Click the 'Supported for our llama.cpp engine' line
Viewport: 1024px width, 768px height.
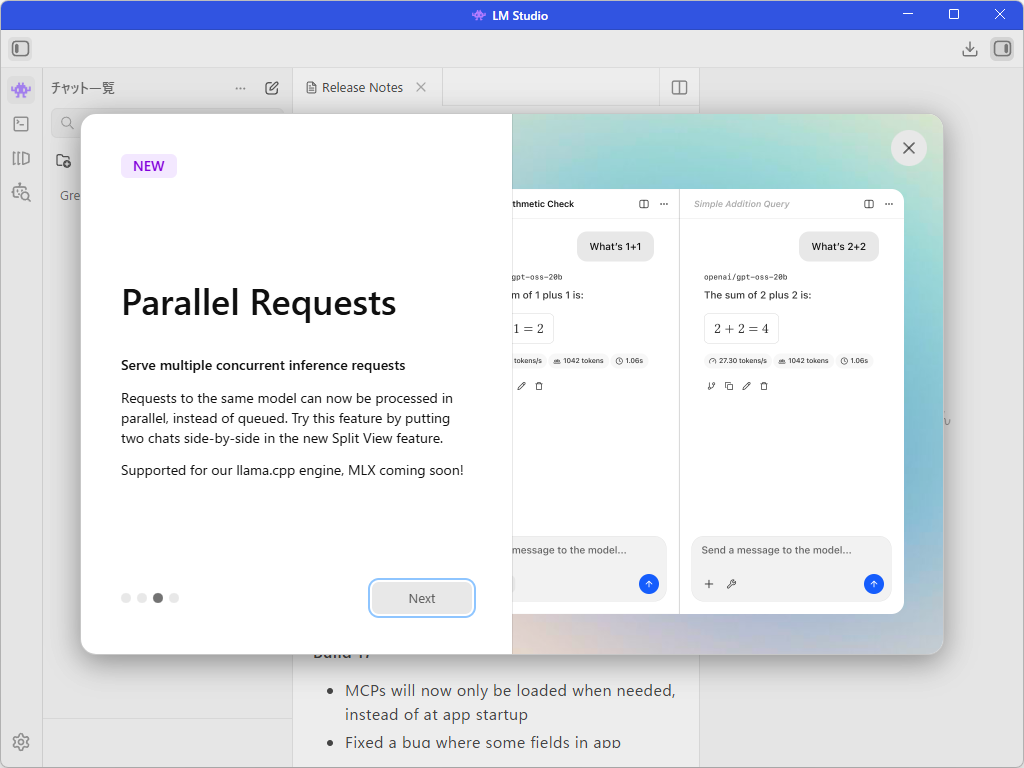(292, 470)
